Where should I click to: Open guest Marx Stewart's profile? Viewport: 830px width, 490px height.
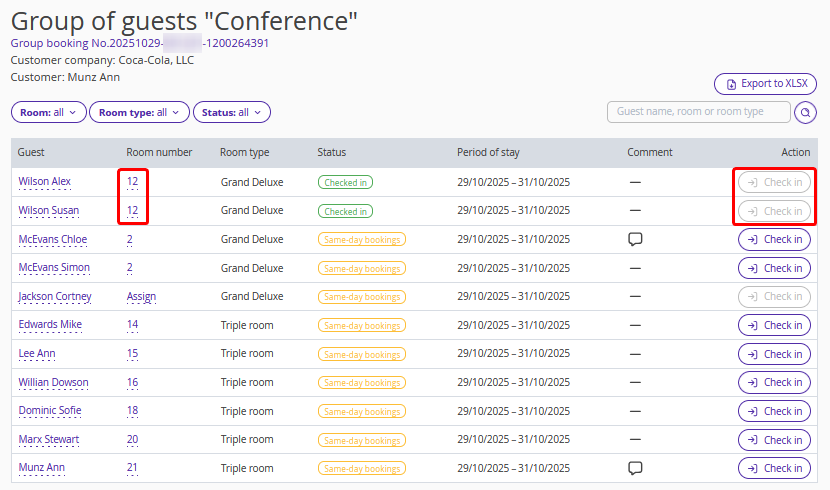click(49, 440)
